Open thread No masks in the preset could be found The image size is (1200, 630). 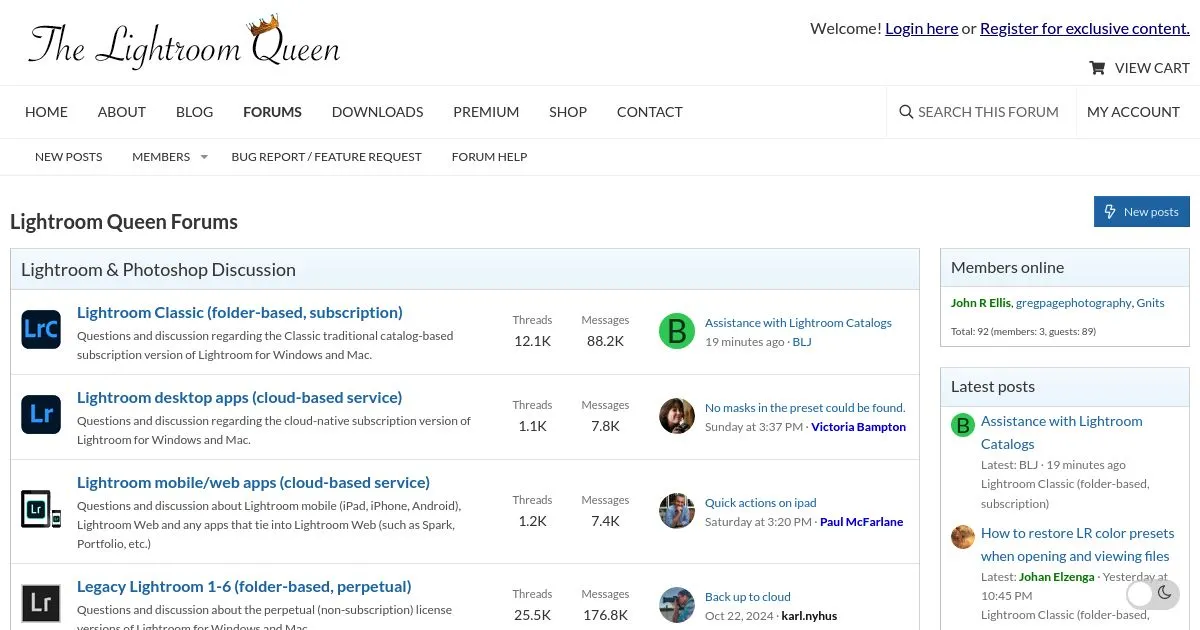pos(805,408)
